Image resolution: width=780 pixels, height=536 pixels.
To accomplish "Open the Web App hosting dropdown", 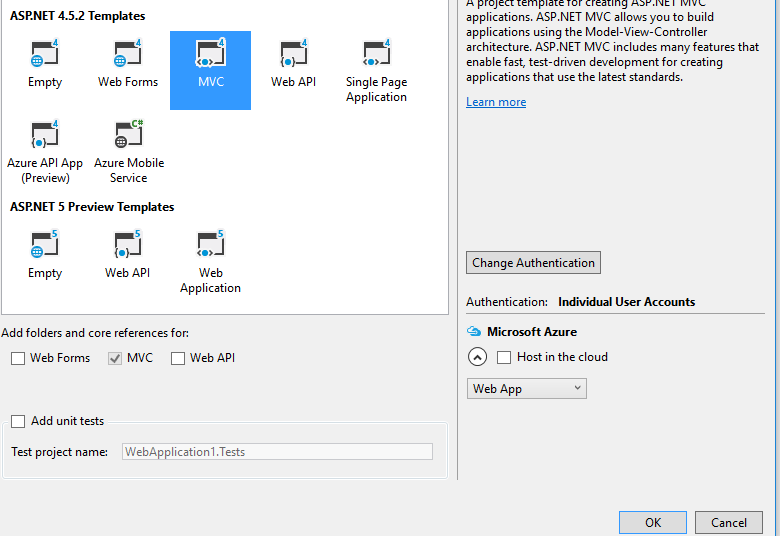I will 526,389.
